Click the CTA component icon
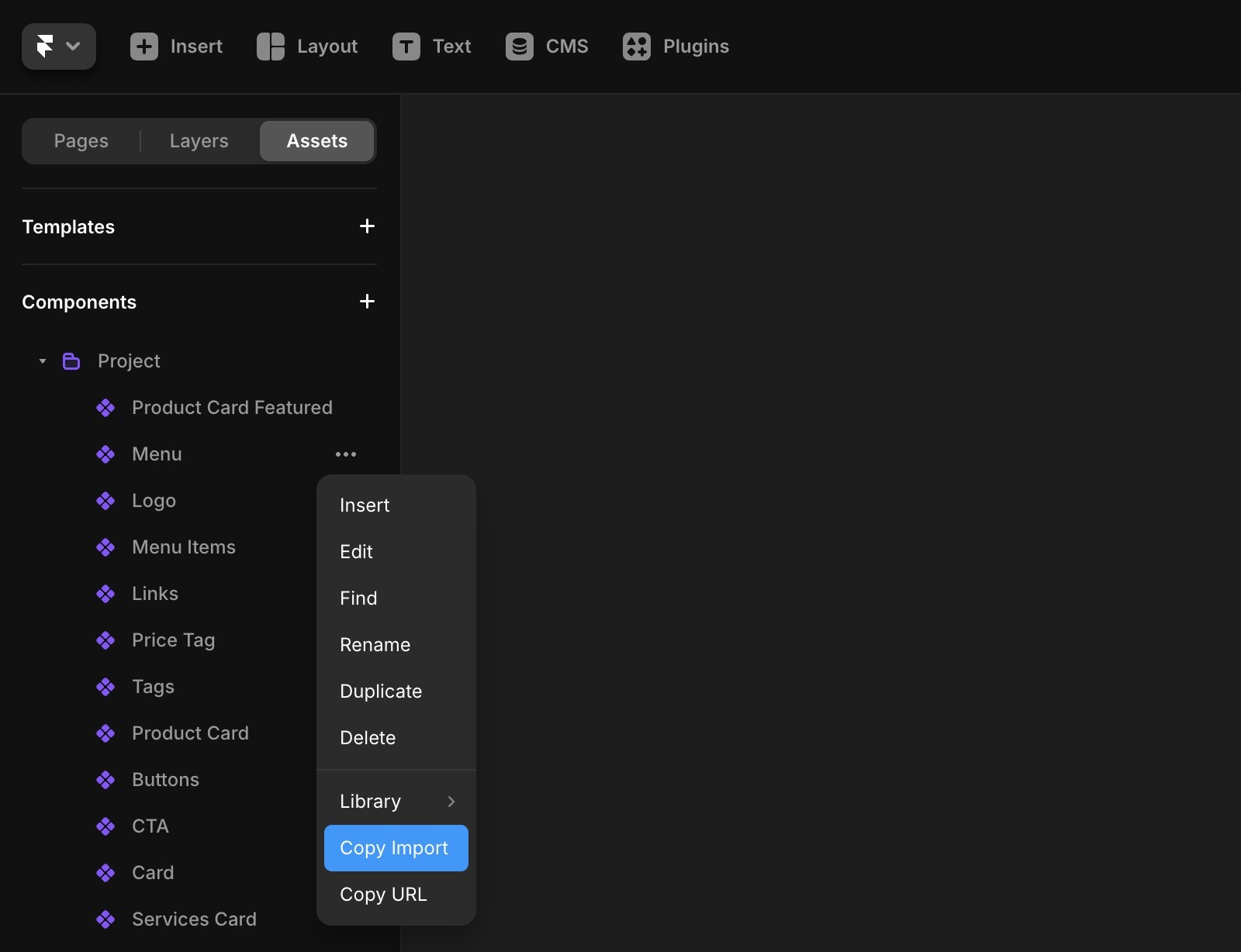 [x=105, y=826]
